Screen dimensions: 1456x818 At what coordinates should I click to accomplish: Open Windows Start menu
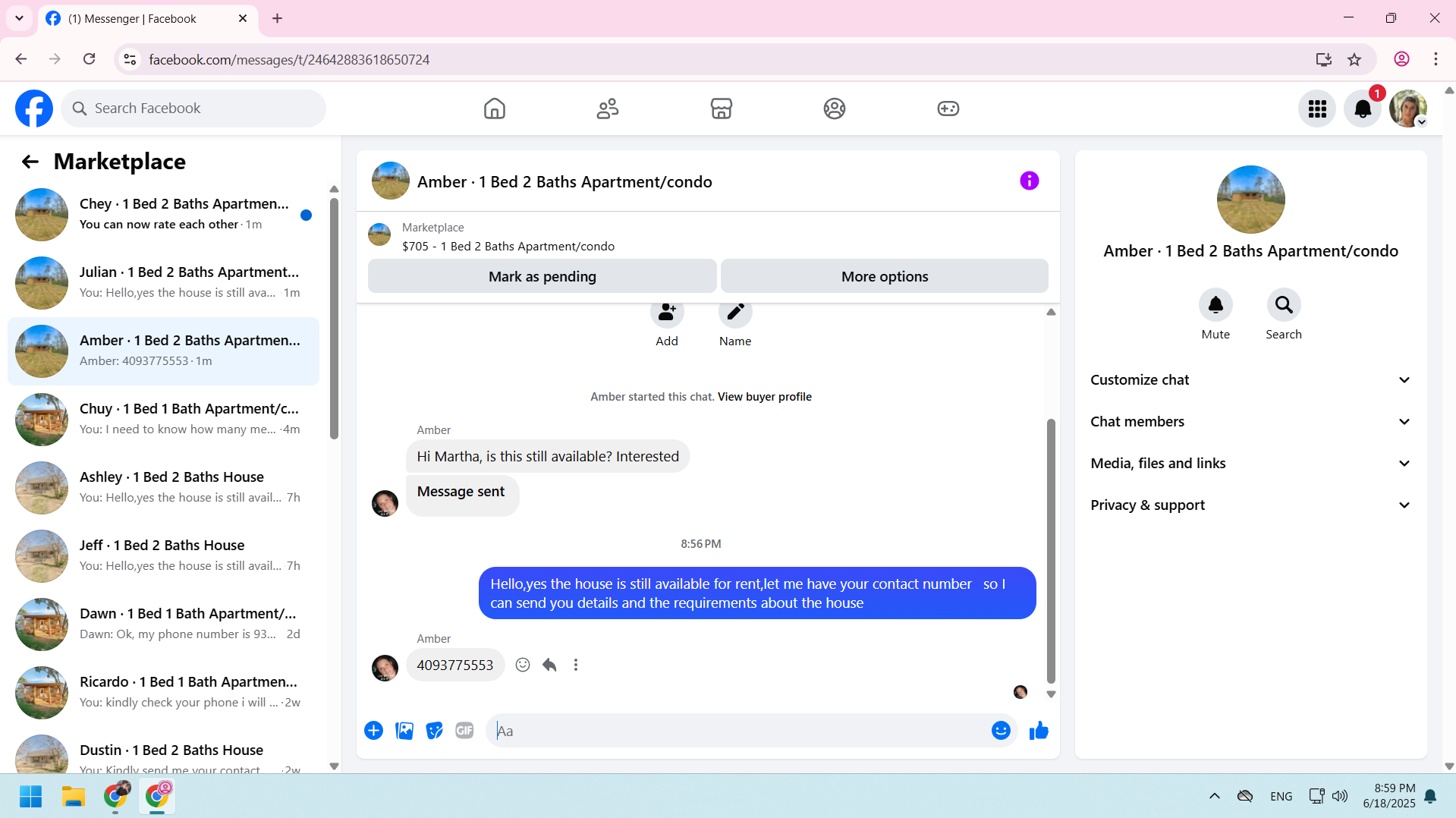(x=30, y=796)
